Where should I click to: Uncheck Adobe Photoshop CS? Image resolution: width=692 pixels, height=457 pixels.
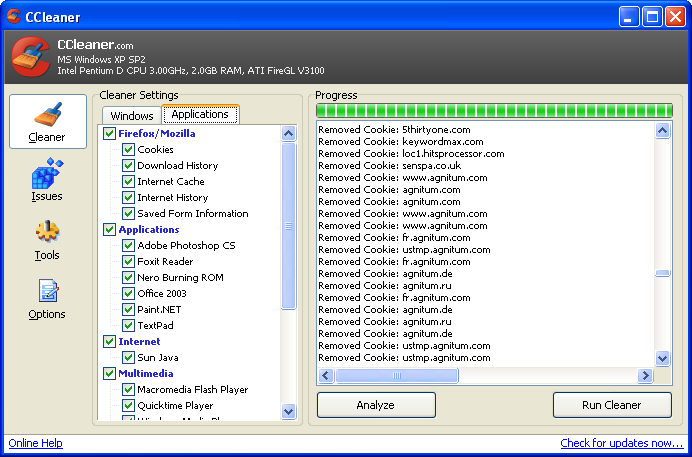[x=128, y=245]
